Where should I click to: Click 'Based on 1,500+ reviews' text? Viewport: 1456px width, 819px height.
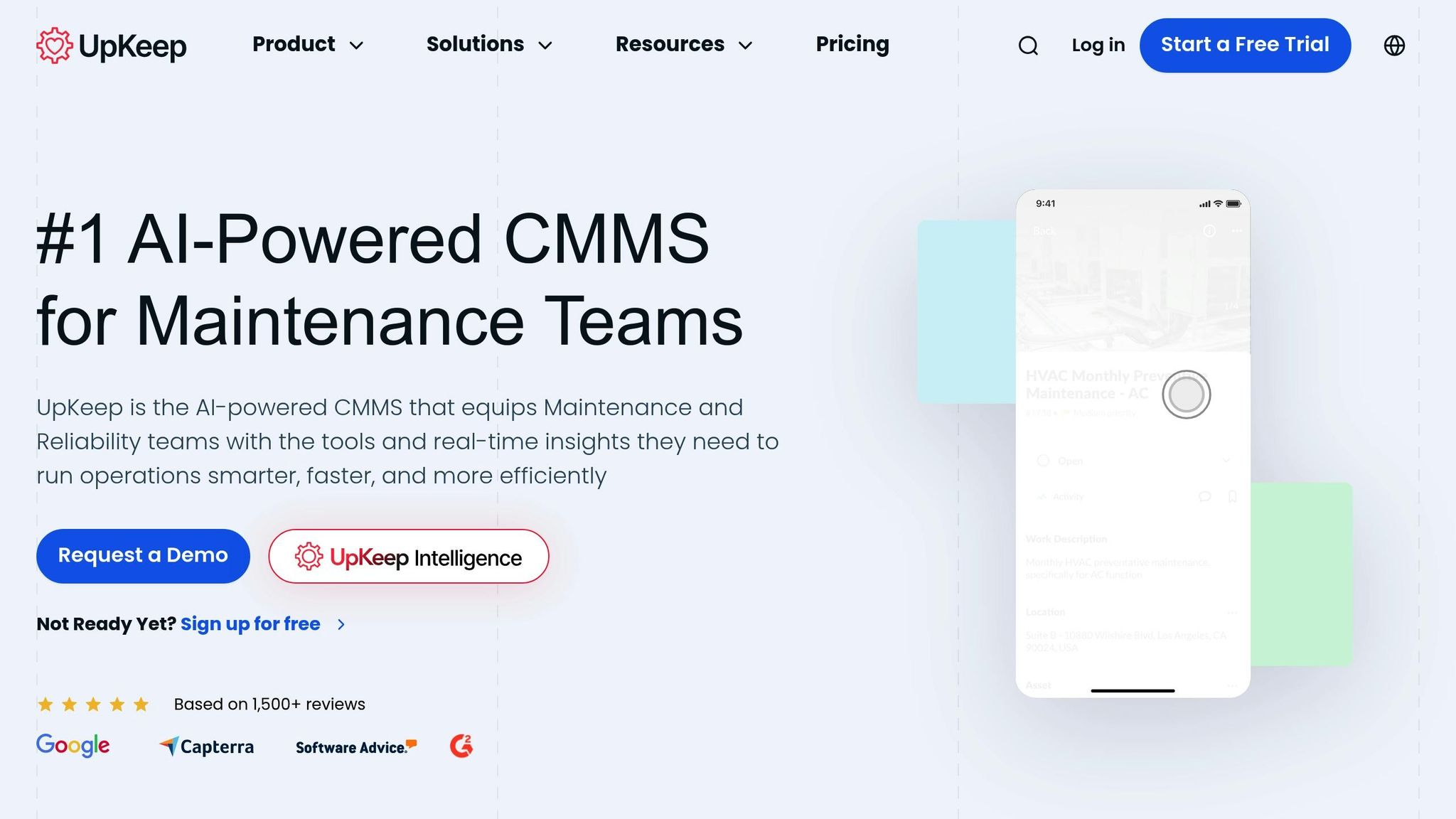pyautogui.click(x=269, y=705)
